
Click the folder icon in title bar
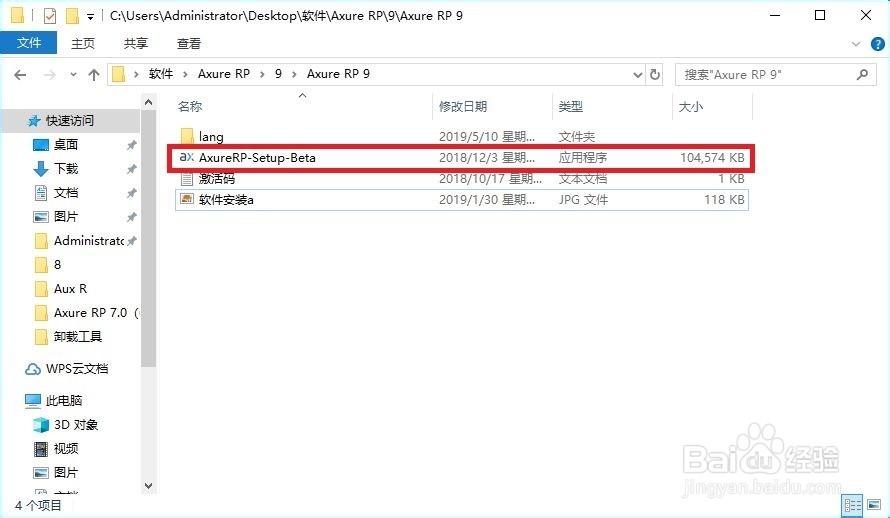pyautogui.click(x=18, y=15)
